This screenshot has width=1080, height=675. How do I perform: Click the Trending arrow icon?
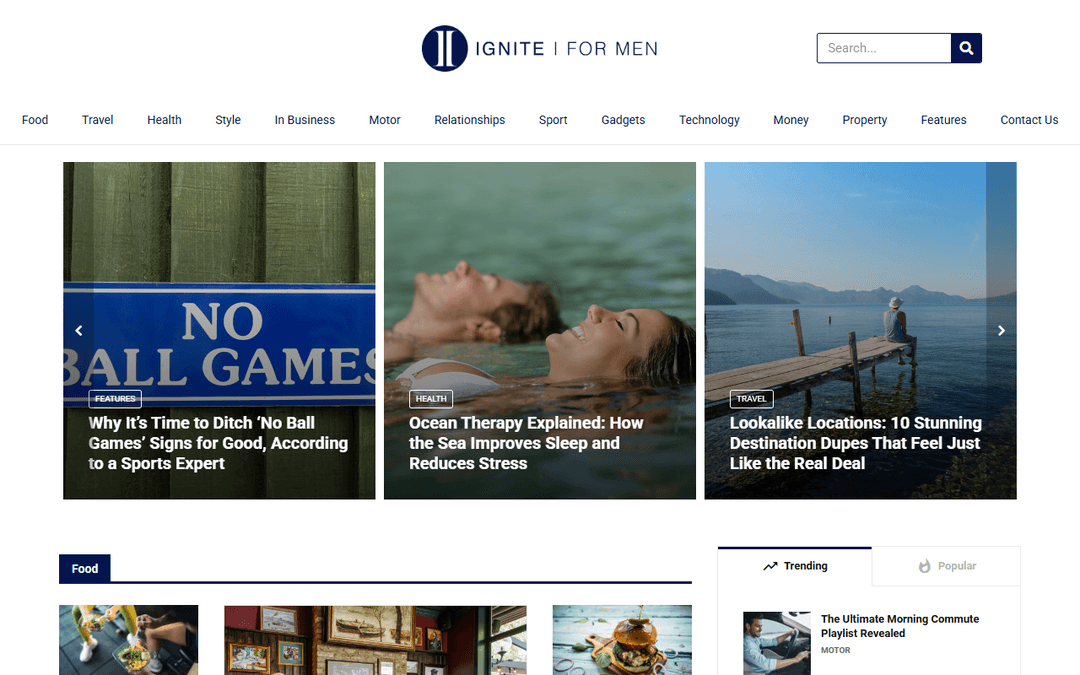[770, 566]
